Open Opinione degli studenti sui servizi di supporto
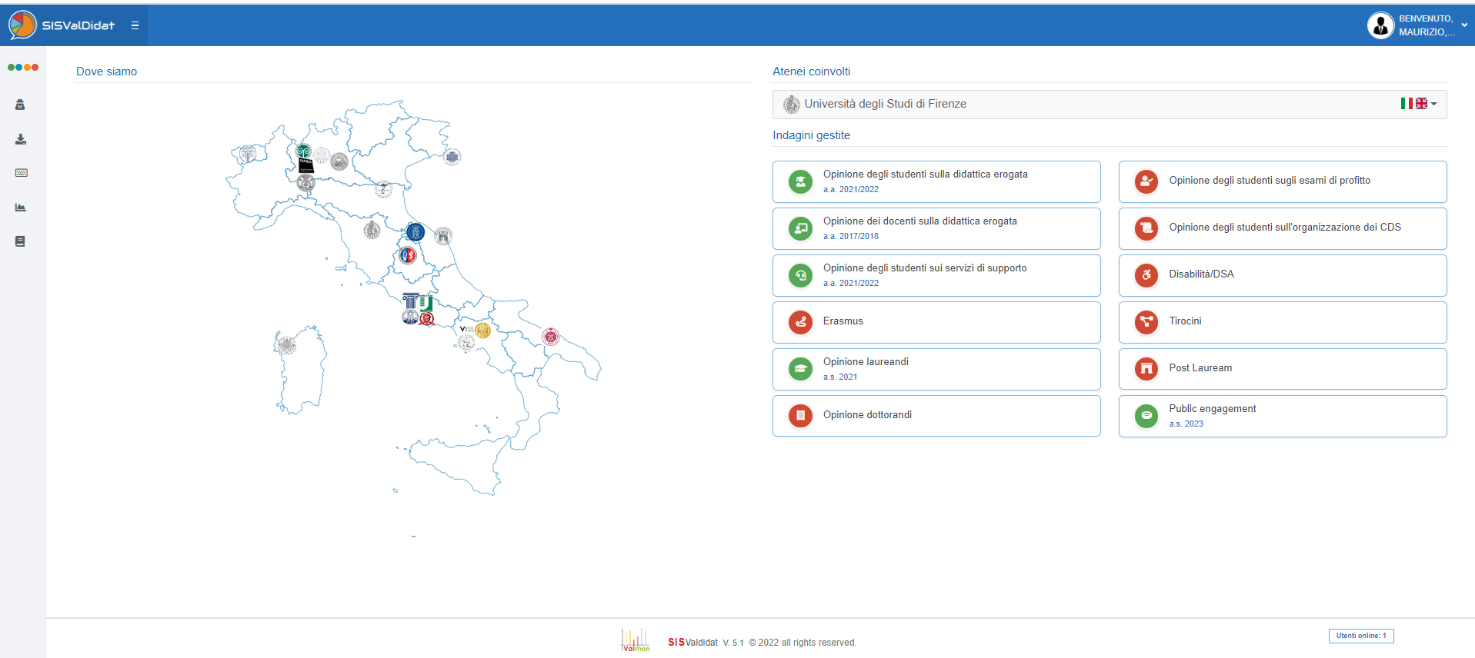The image size is (1475, 658). pos(936,275)
